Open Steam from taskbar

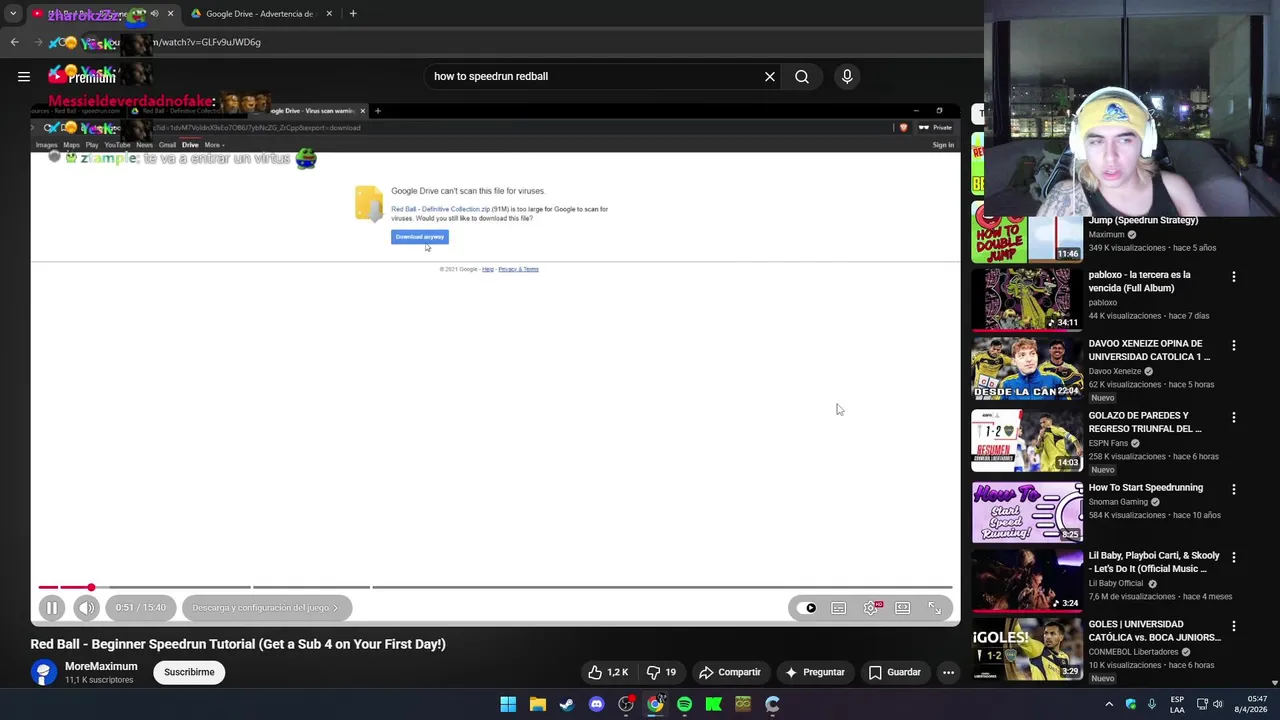pos(567,704)
